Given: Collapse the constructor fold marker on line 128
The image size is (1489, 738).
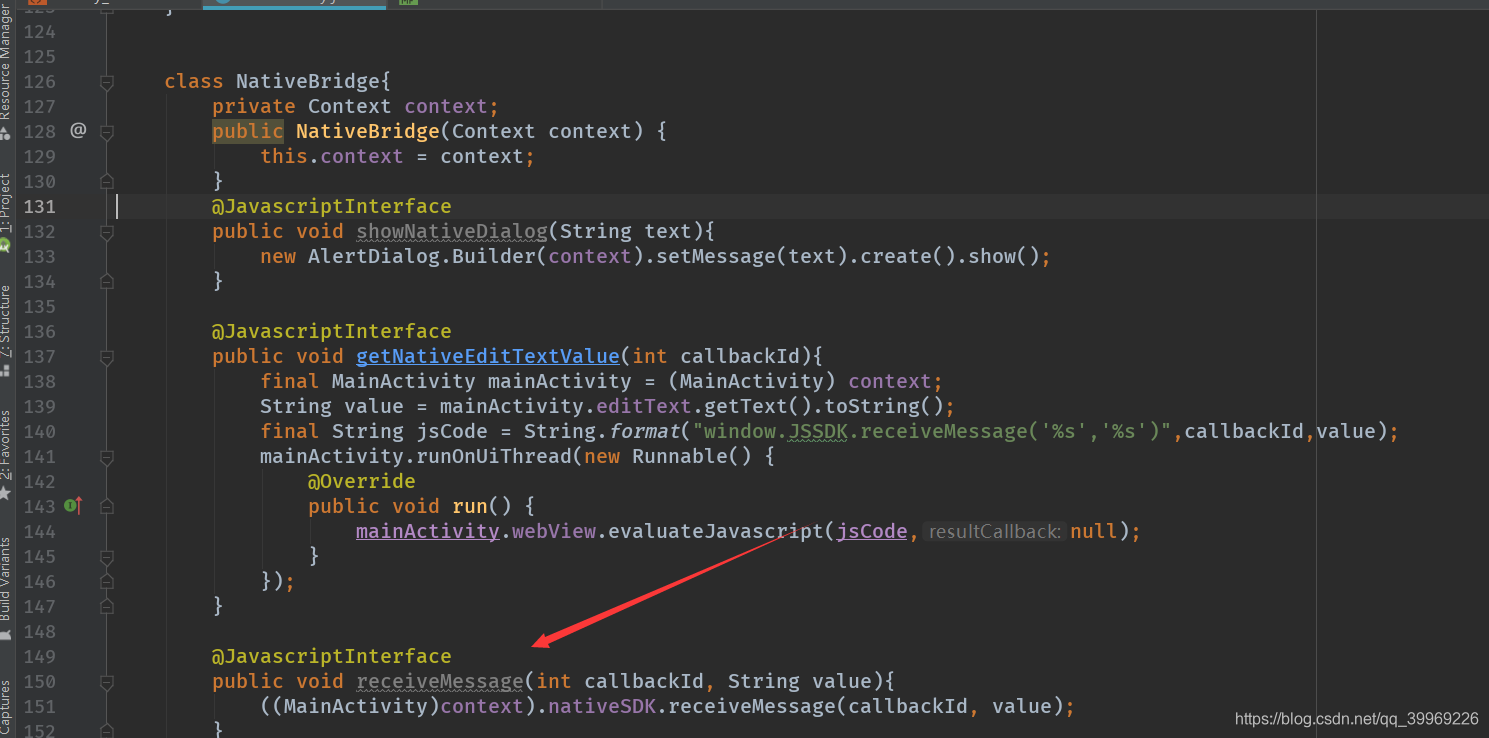Looking at the screenshot, I should tap(107, 131).
